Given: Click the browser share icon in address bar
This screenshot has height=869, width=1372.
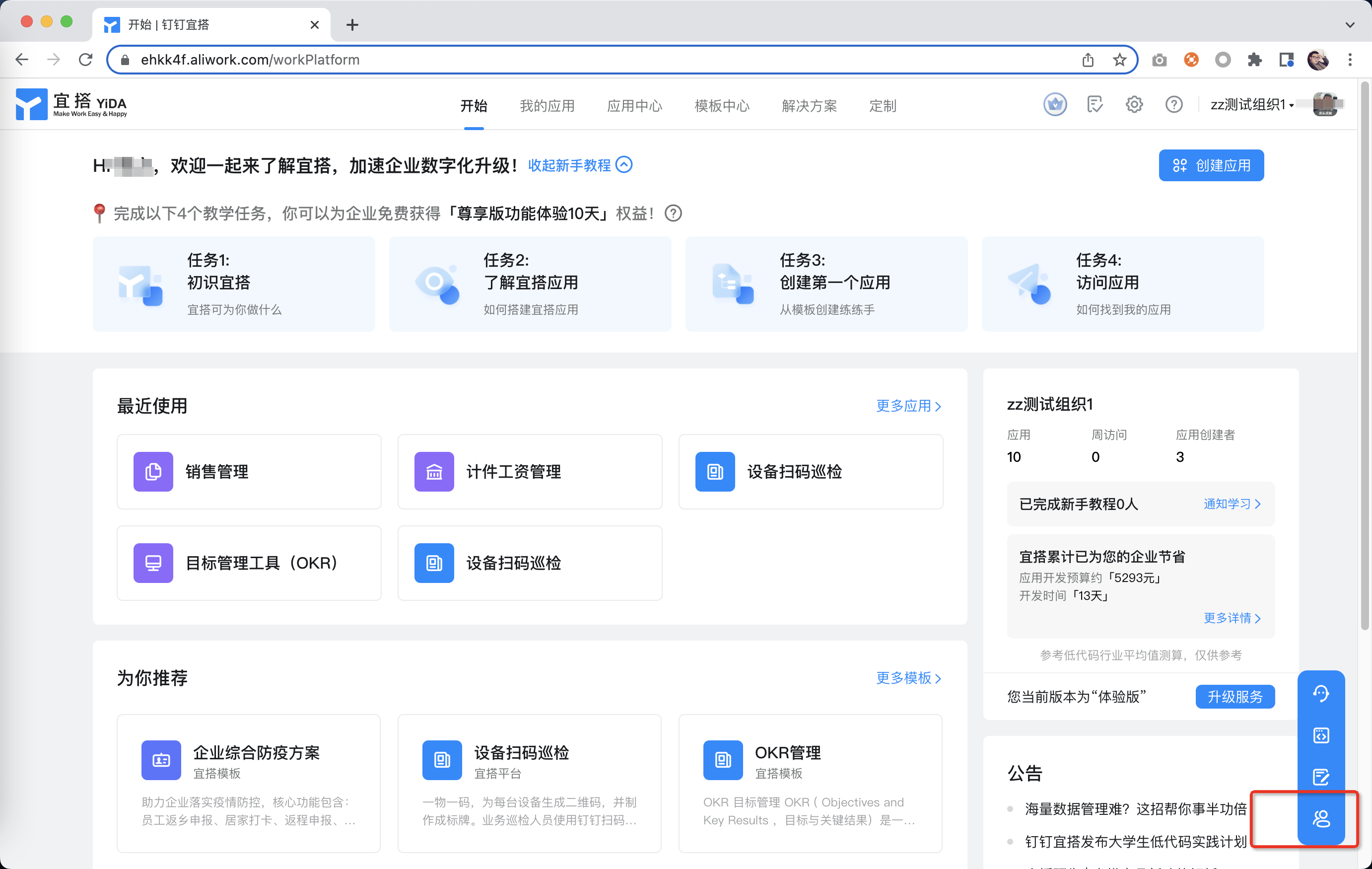Looking at the screenshot, I should (1088, 59).
